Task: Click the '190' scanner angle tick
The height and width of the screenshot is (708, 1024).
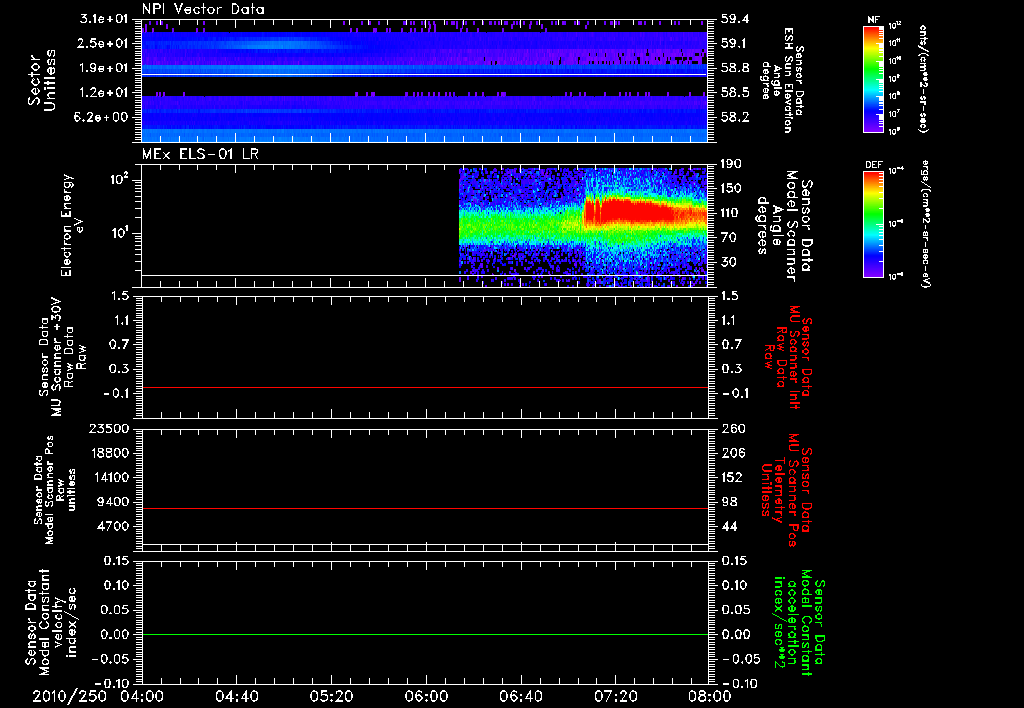Action: (731, 164)
